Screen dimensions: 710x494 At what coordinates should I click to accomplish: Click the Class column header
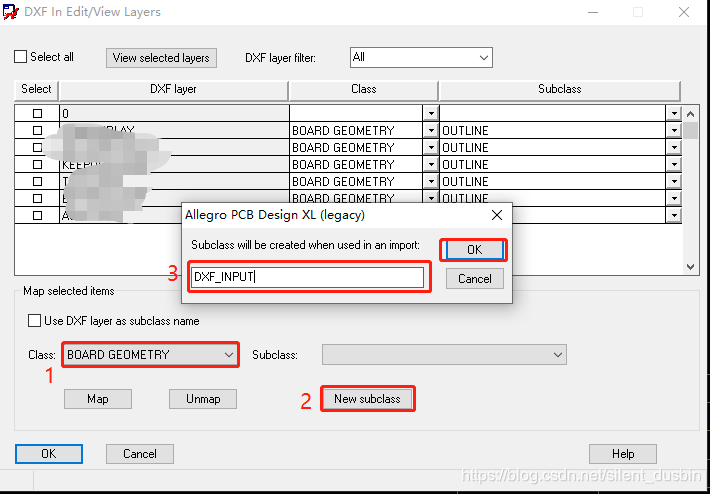click(364, 89)
